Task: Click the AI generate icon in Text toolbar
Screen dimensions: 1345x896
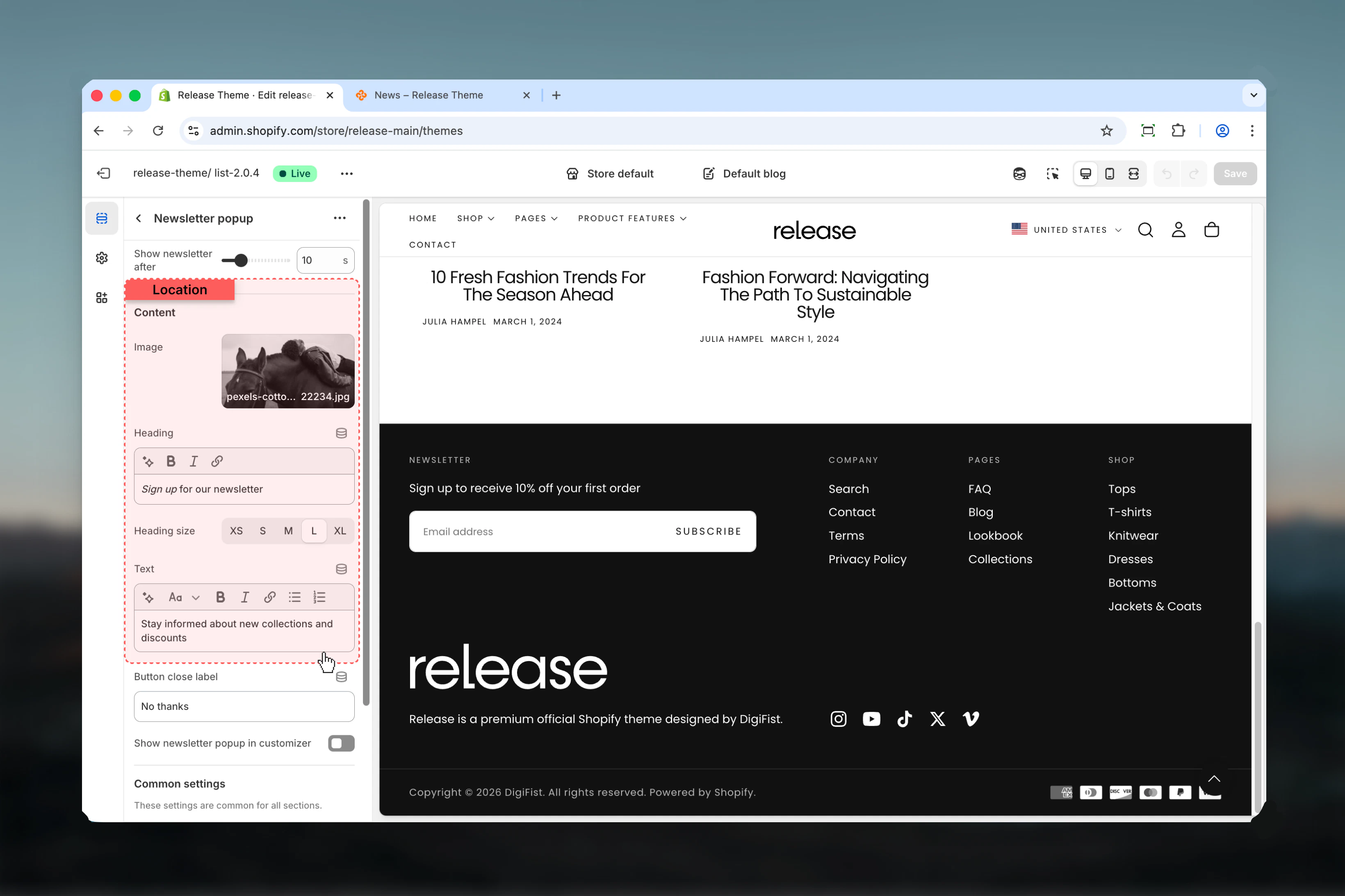Action: point(148,598)
